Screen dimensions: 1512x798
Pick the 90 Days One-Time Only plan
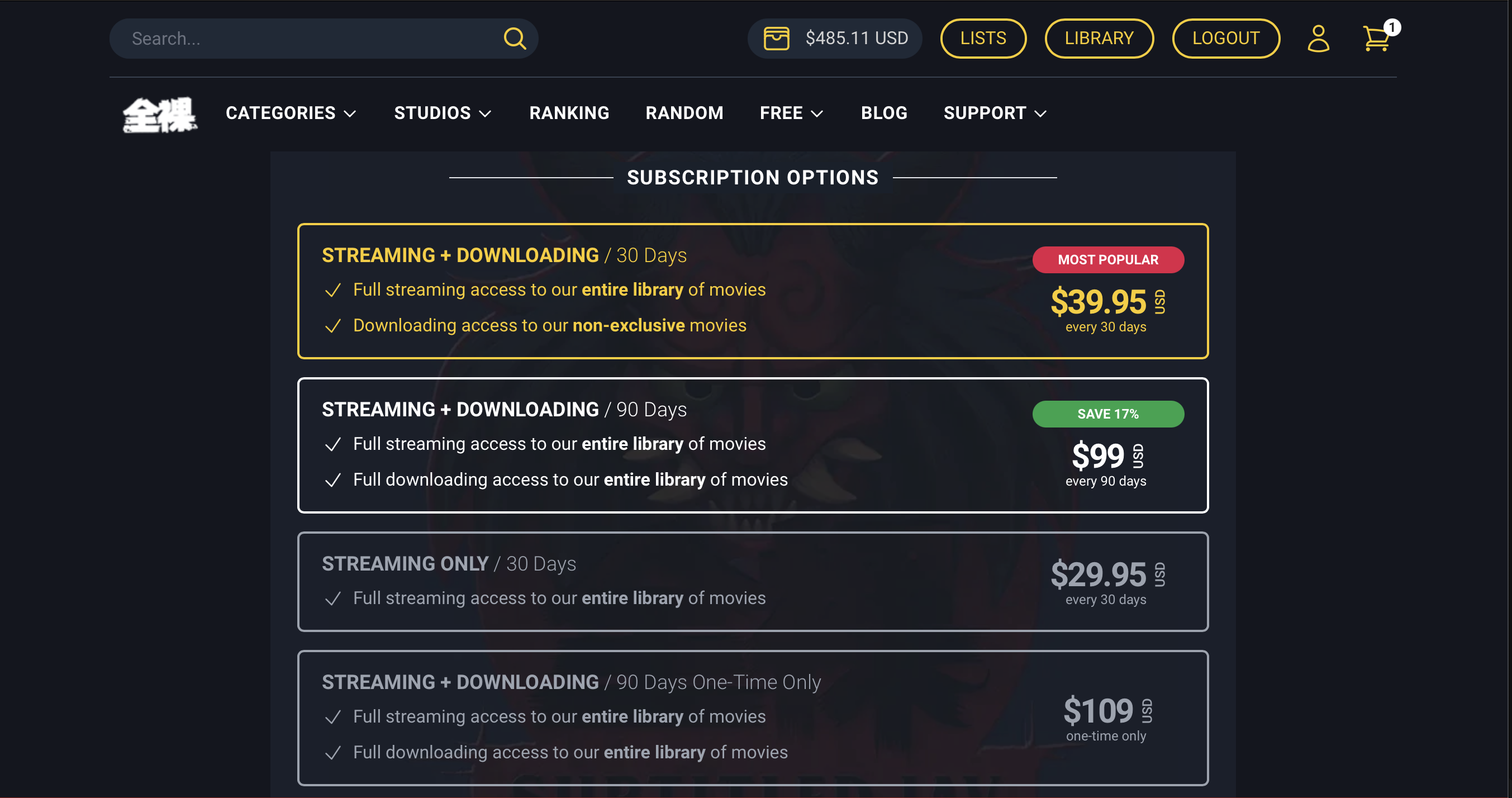coord(753,717)
